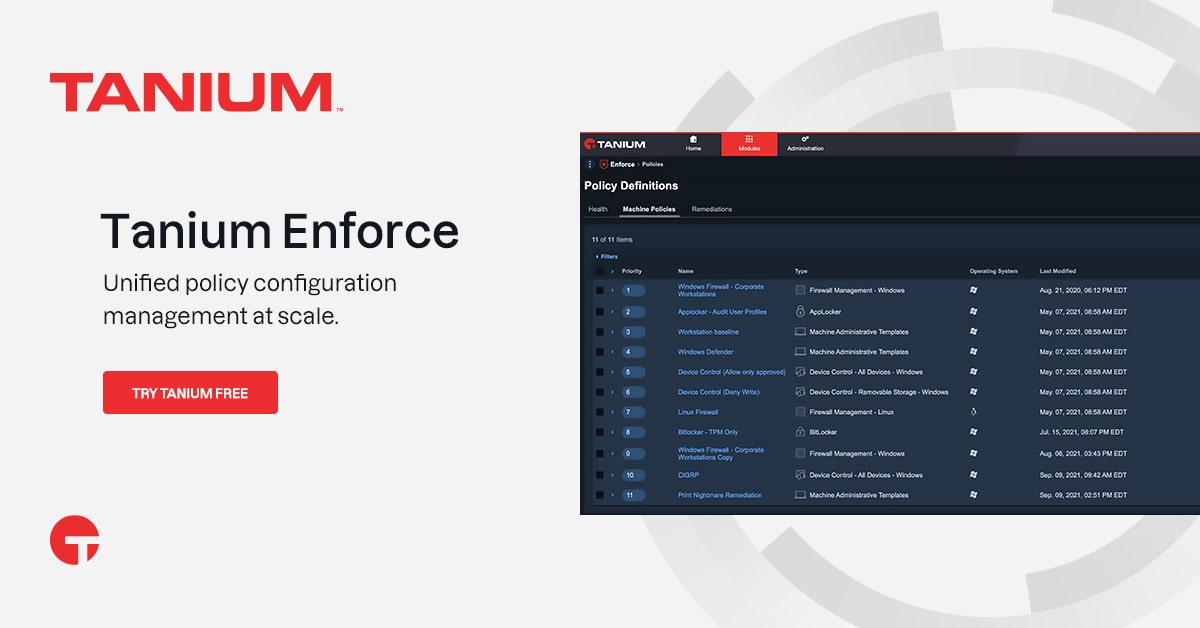Screen dimensions: 1200x628
Task: Expand the Linux Firewall row
Action: [x=612, y=411]
